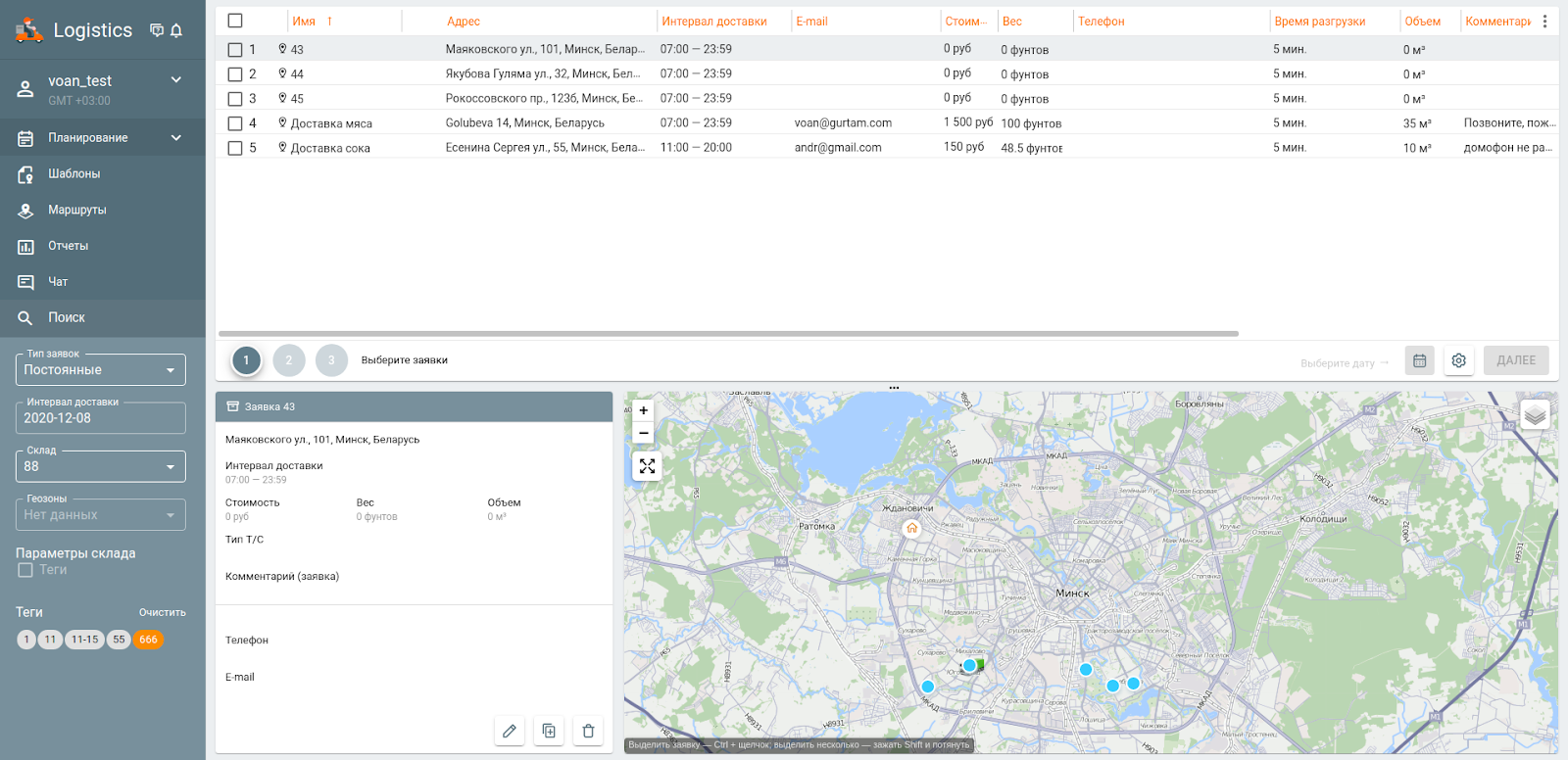
Task: Open the chat messages icon in header
Action: tap(157, 30)
